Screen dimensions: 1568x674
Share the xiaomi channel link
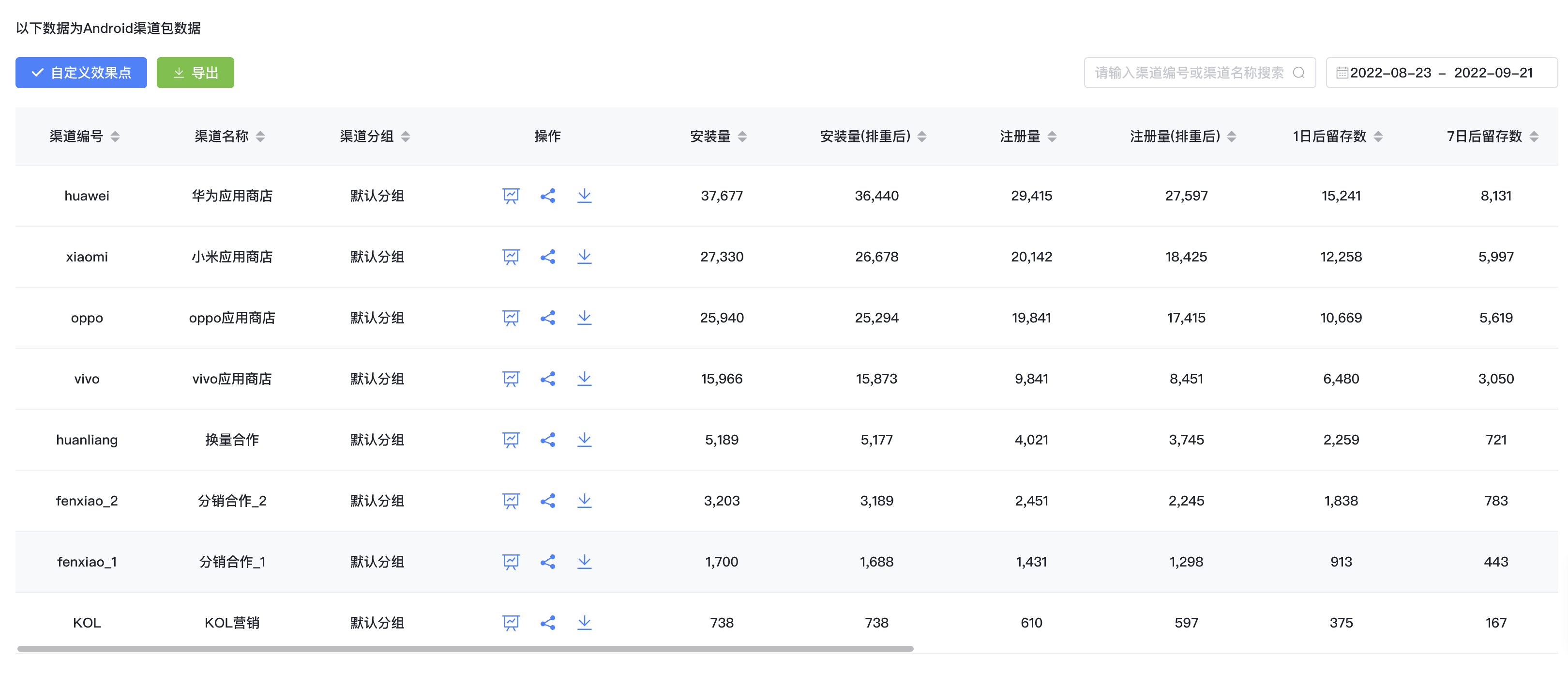548,256
